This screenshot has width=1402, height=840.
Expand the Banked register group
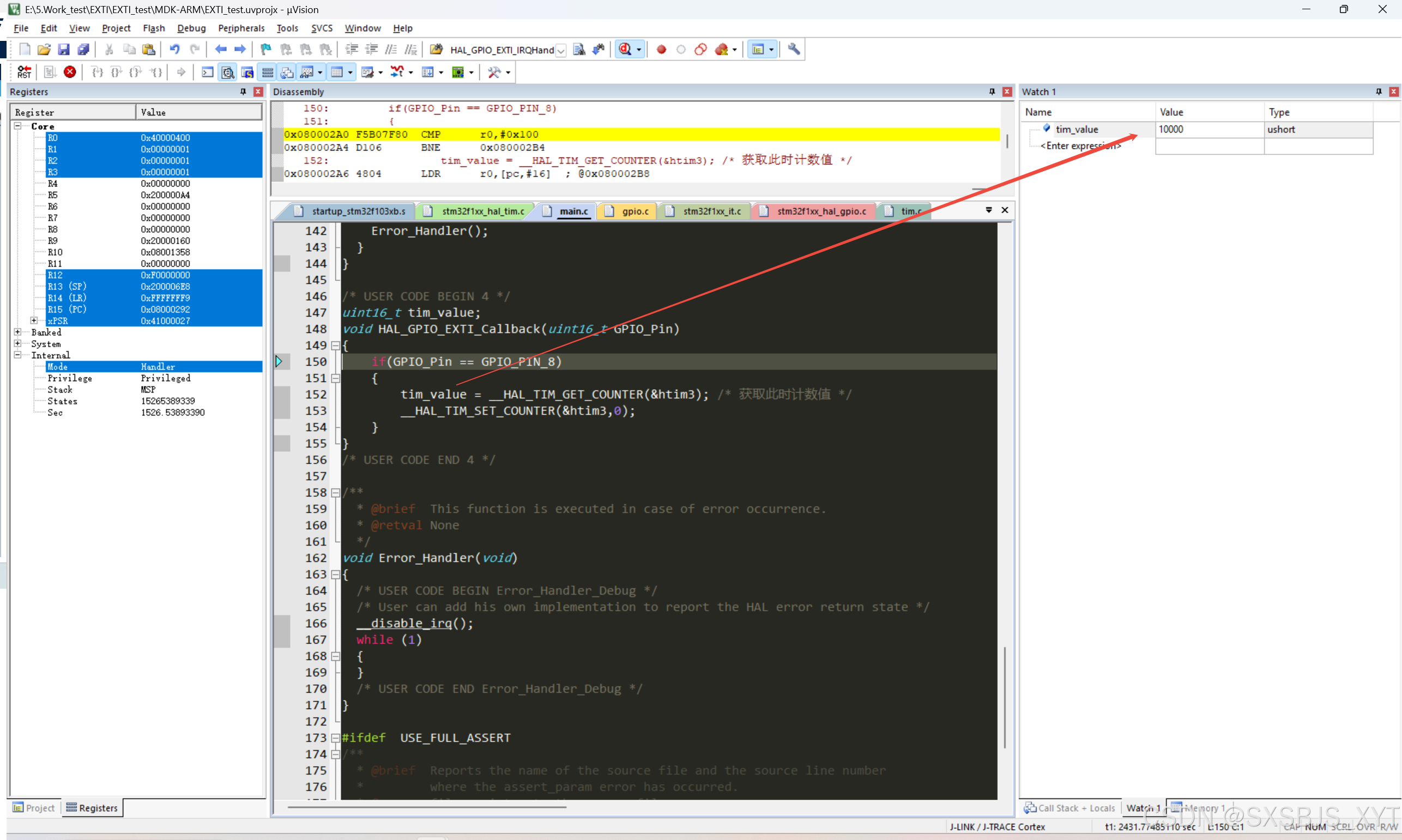pyautogui.click(x=18, y=333)
